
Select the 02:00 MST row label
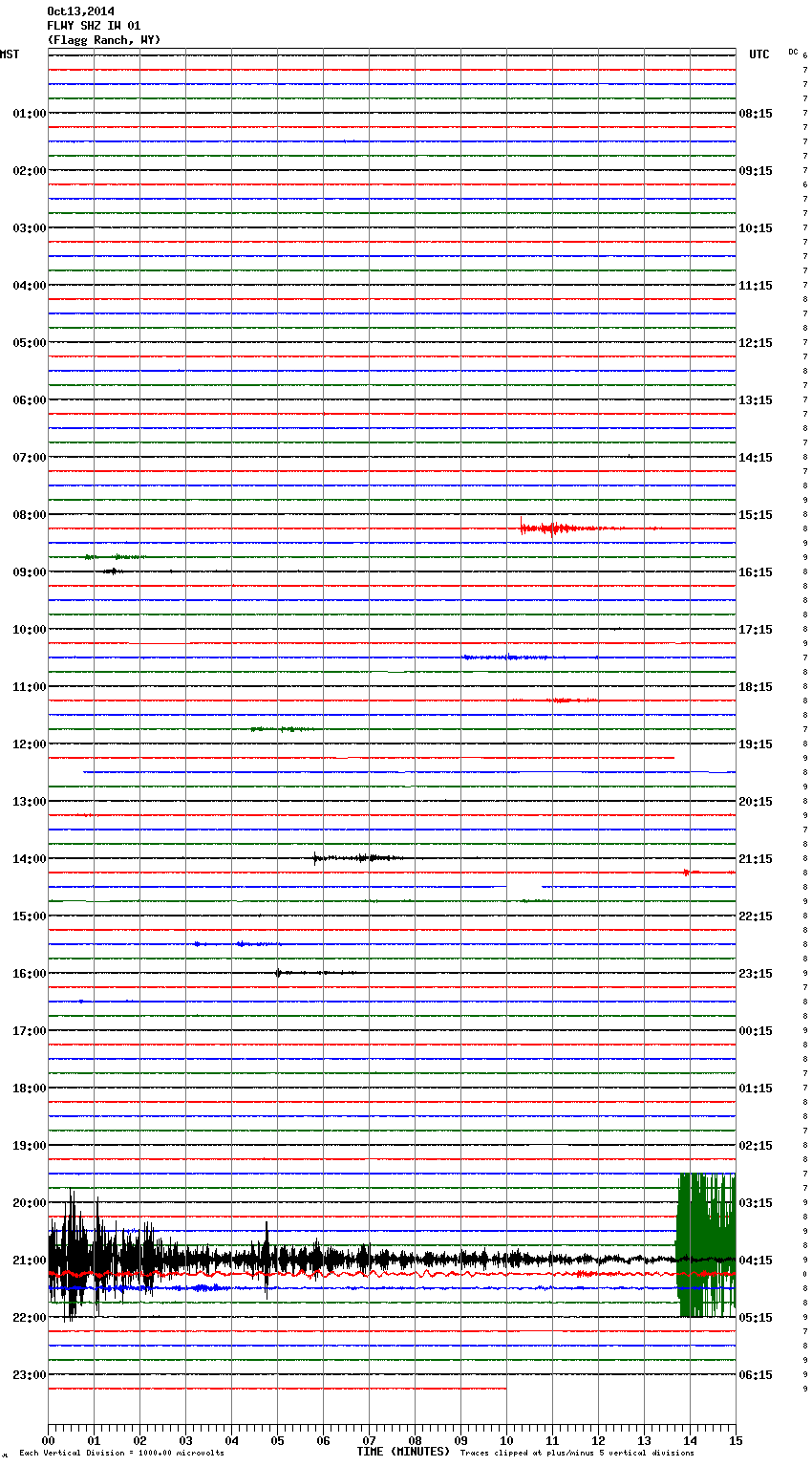[x=29, y=171]
